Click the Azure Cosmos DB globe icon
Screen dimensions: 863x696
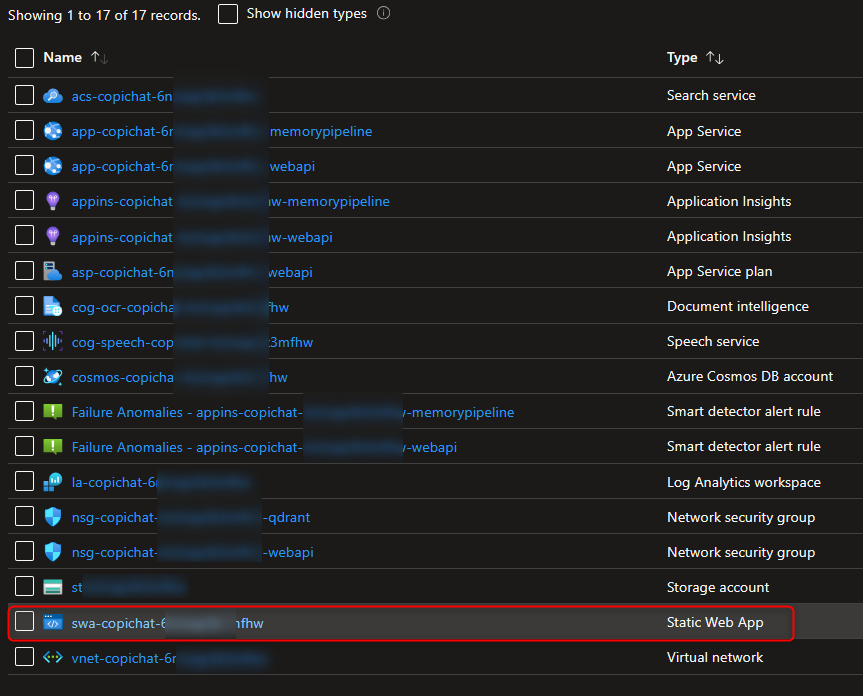pyautogui.click(x=53, y=376)
